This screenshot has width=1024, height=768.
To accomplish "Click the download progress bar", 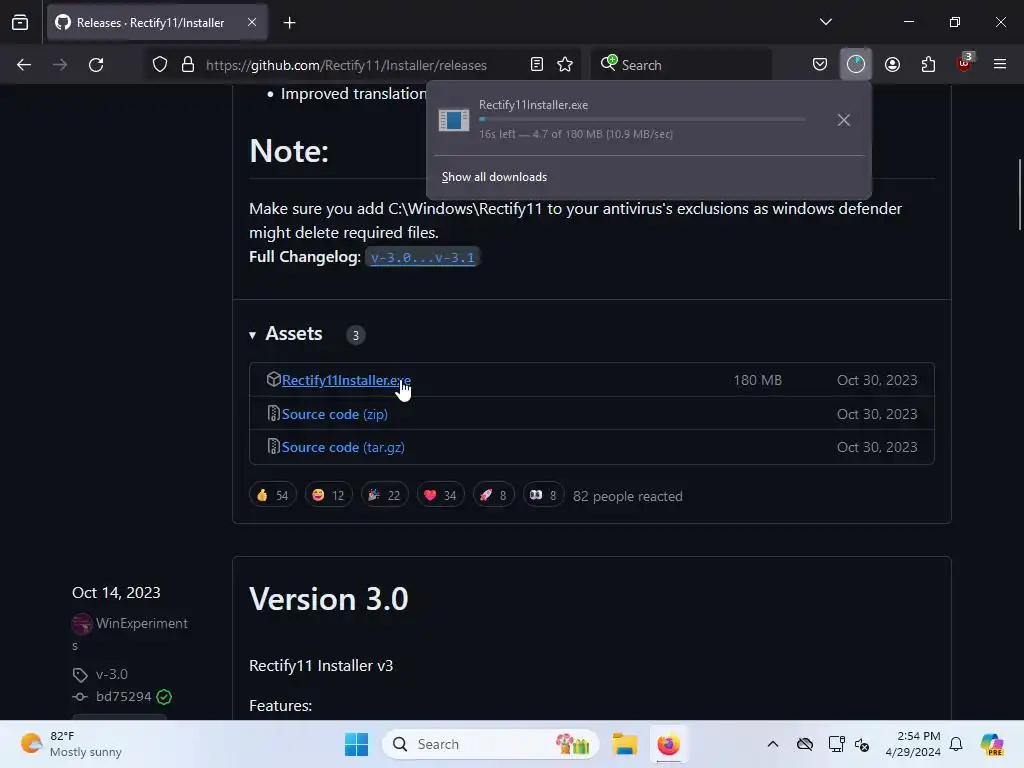I will pos(641,120).
